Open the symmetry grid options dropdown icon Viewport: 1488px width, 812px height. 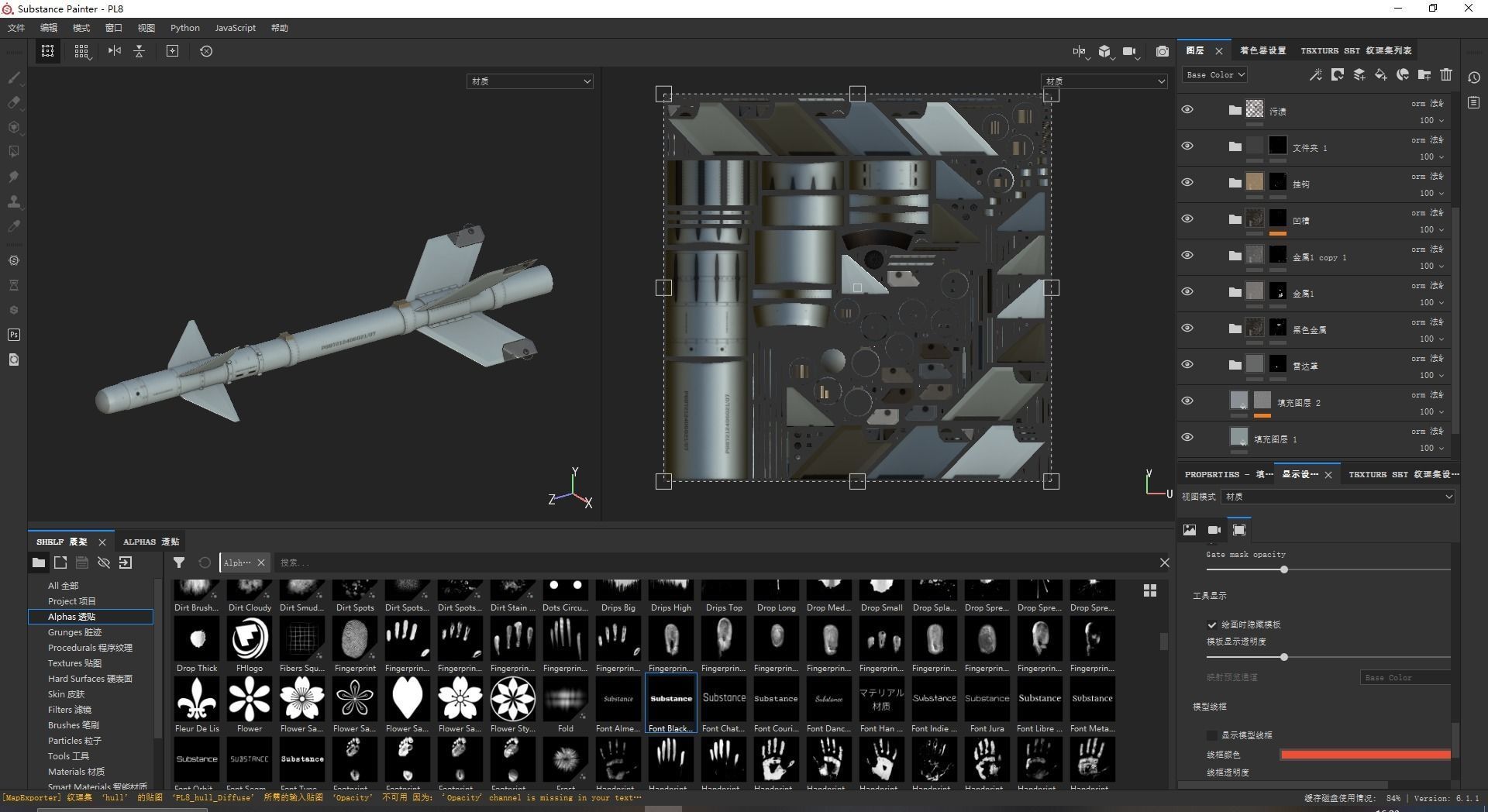81,51
